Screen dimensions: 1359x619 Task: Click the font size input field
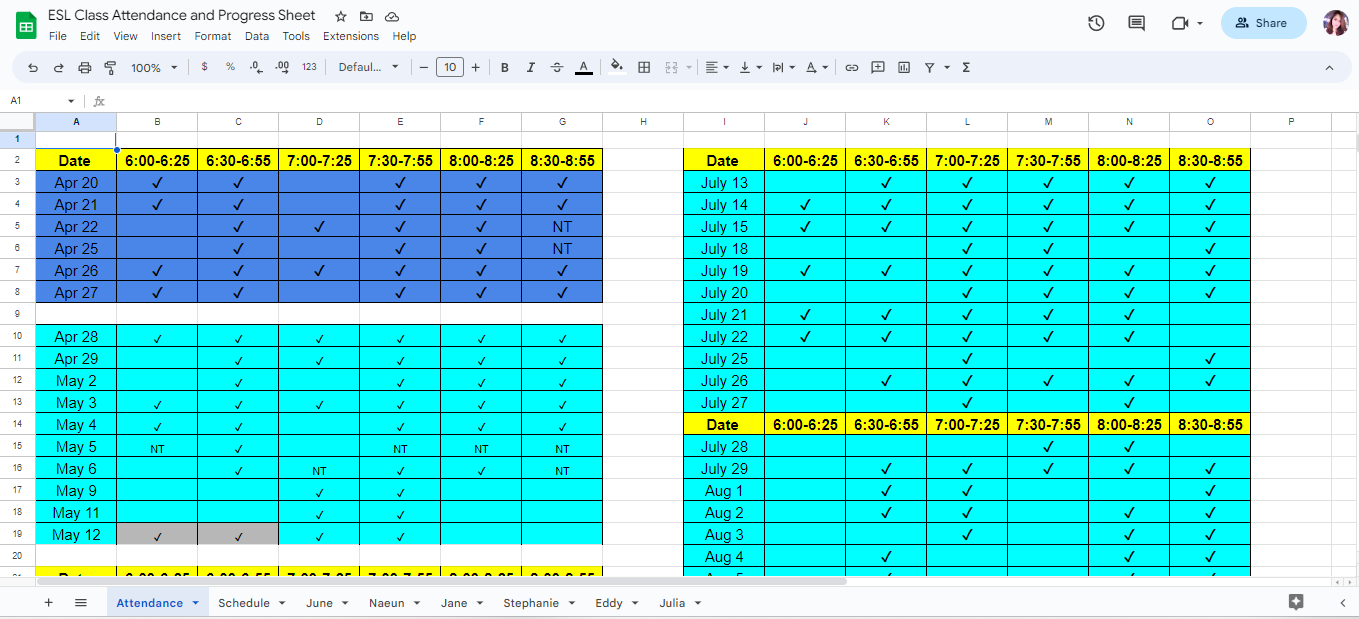coord(450,67)
